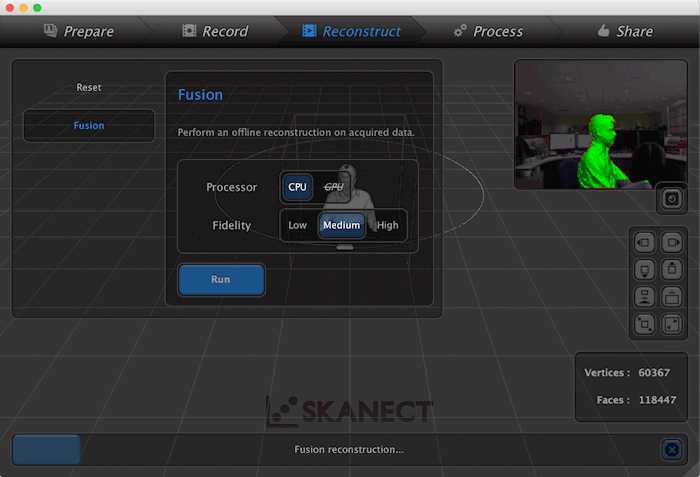The width and height of the screenshot is (700, 477).
Task: Click the left-arrow view icon
Action: point(645,243)
